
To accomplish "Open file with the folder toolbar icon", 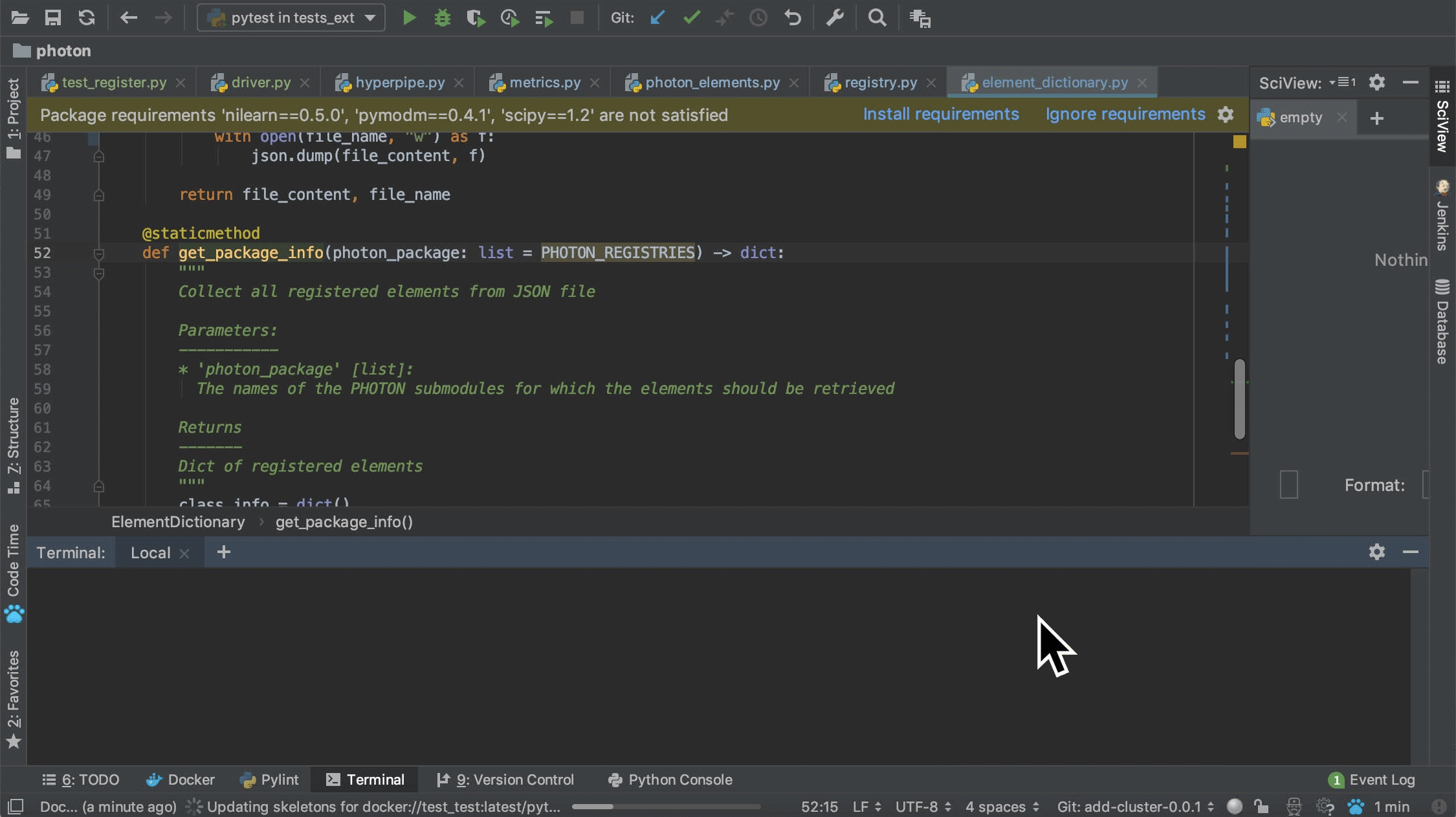I will (20, 17).
